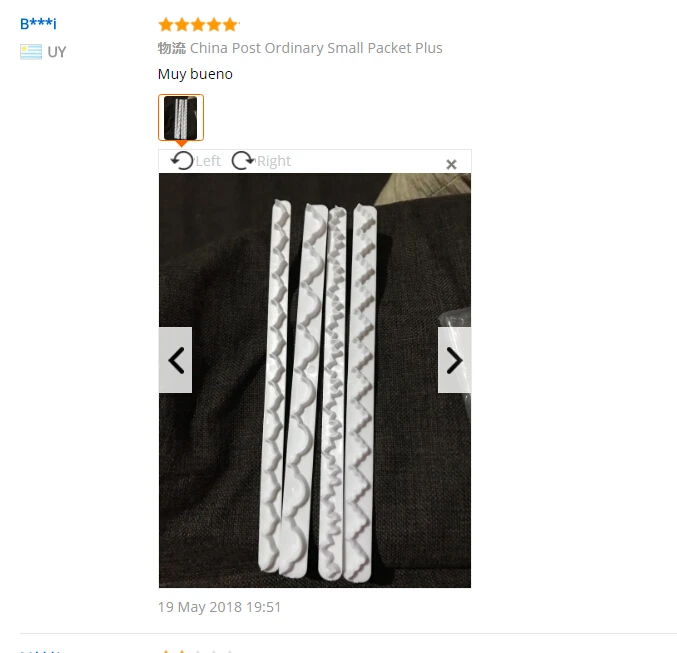Image resolution: width=677 pixels, height=653 pixels.
Task: Close the enlarged review photo viewer
Action: 451,165
